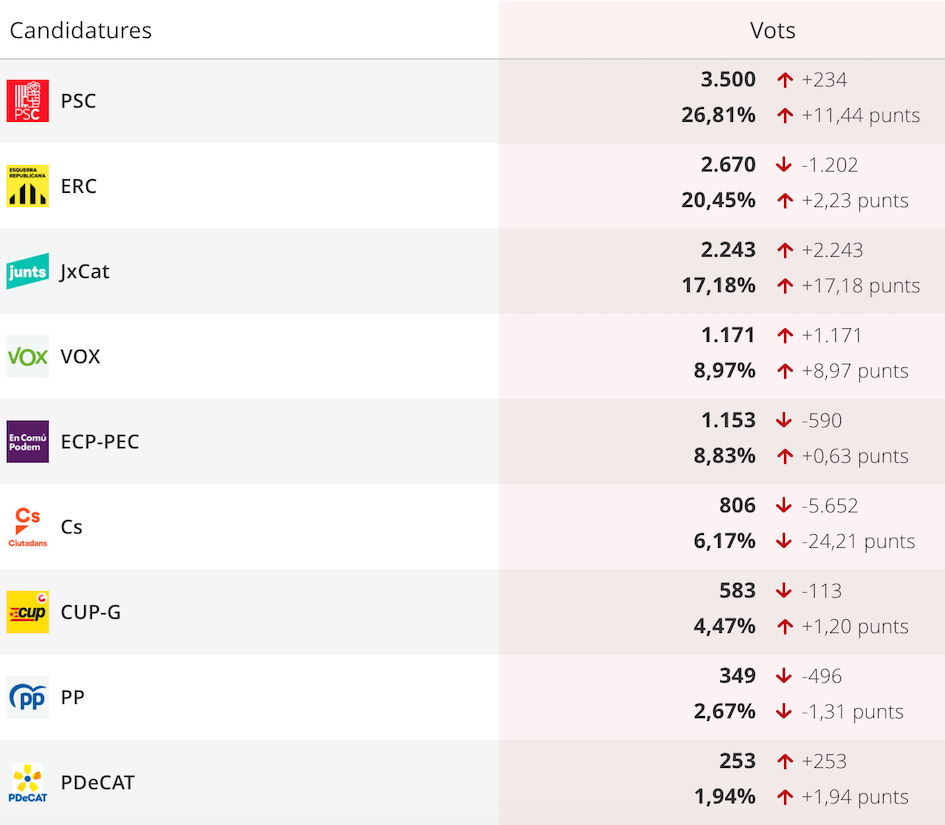Click the down arrow next to -1.202
This screenshot has width=945, height=825.
tap(784, 165)
